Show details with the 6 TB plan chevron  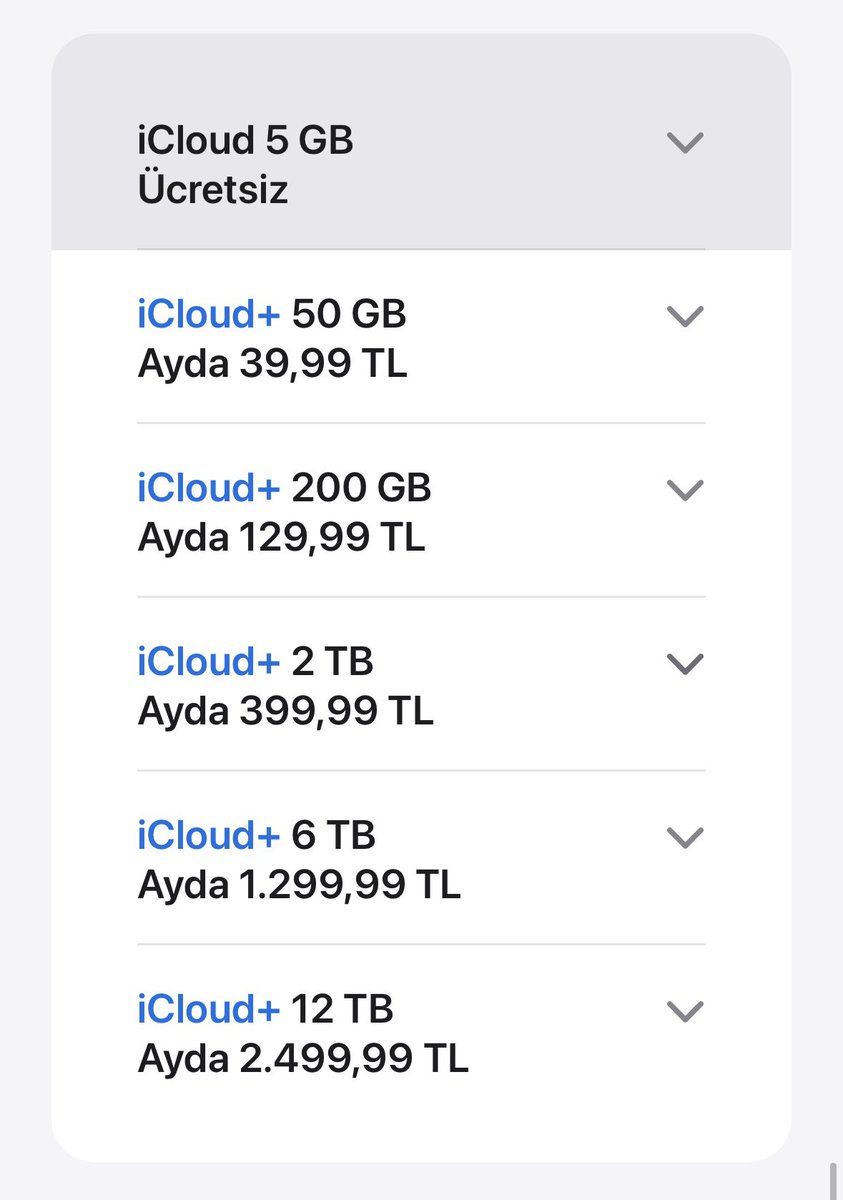[x=685, y=838]
